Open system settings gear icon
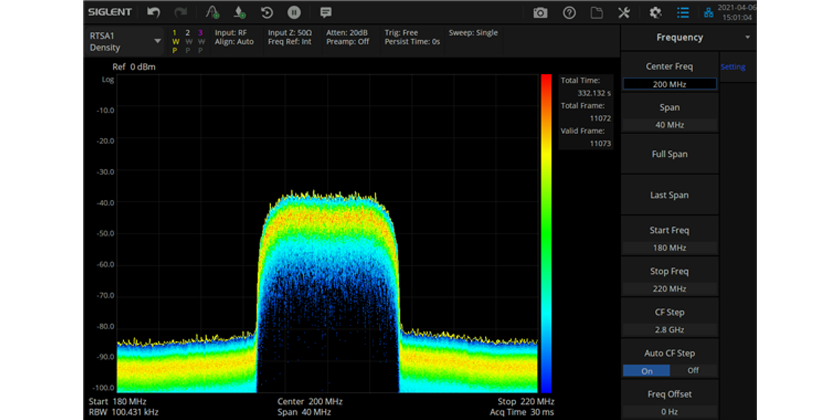The width and height of the screenshot is (840, 420). click(656, 12)
